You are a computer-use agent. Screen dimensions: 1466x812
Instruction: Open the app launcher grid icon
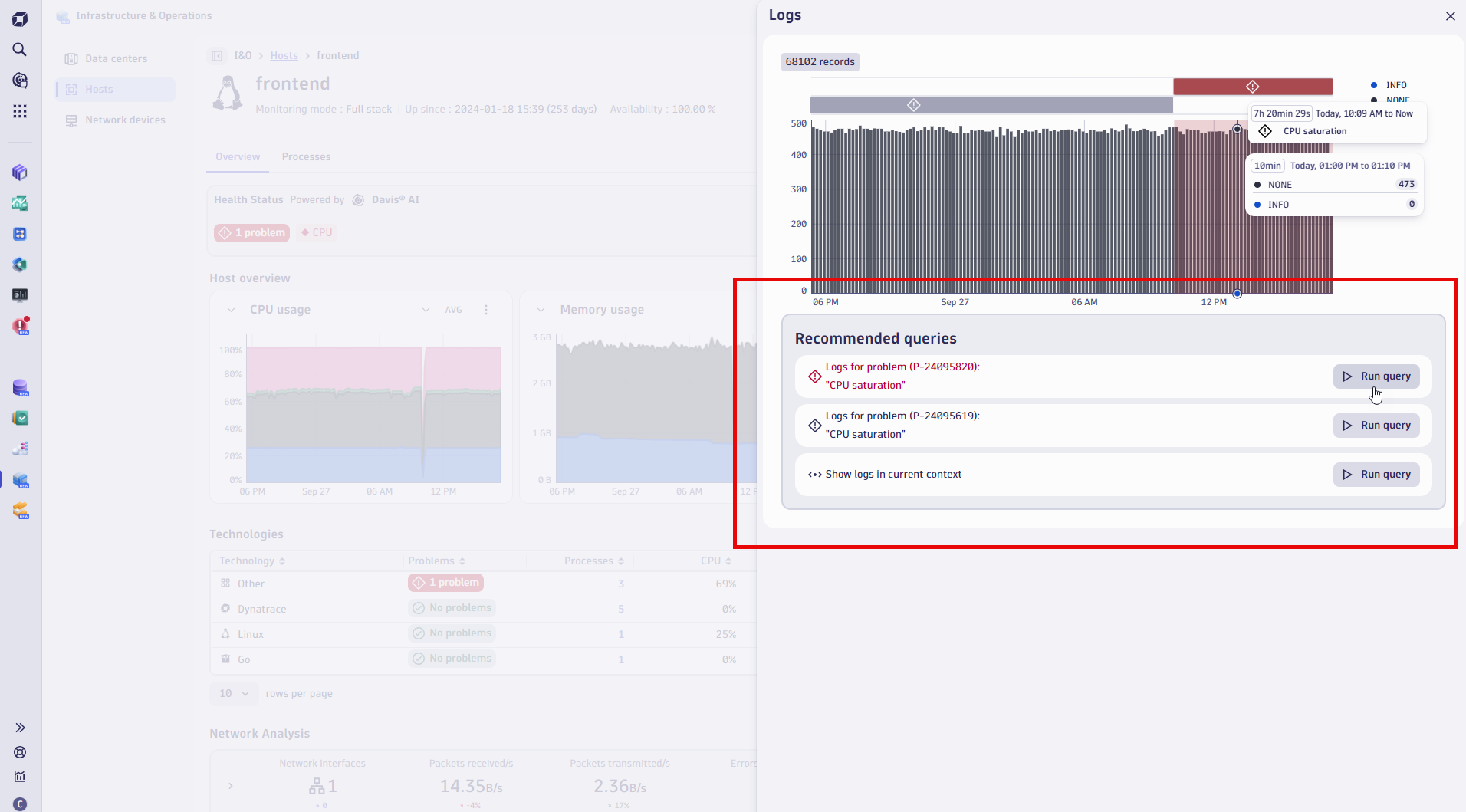pos(20,111)
